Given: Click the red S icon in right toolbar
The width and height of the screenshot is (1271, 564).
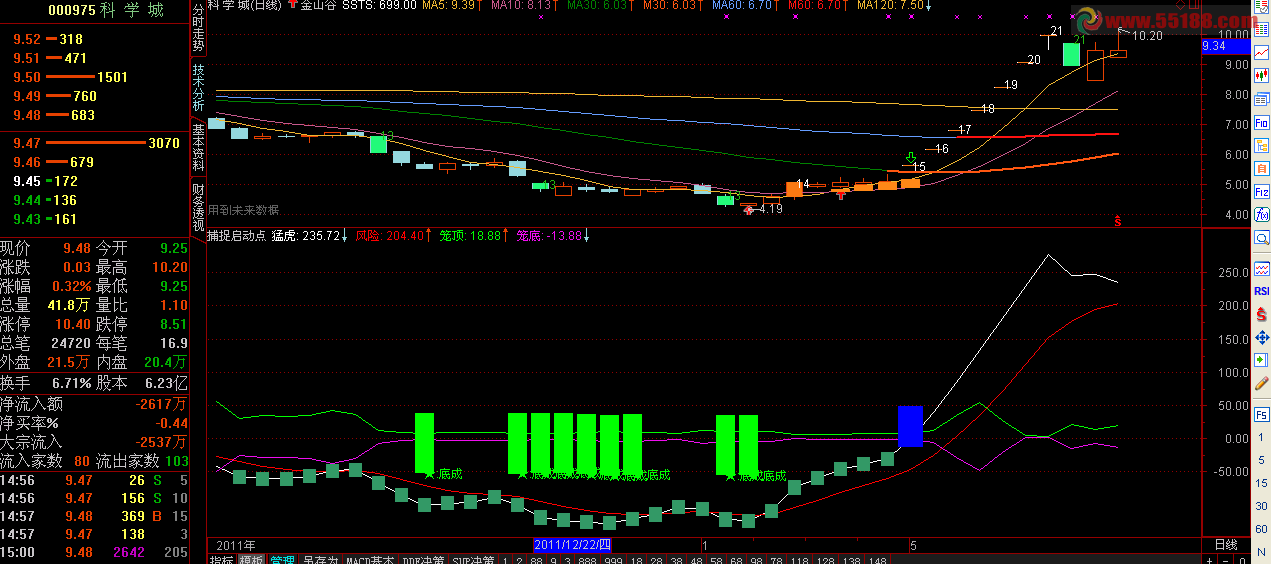Looking at the screenshot, I should pos(1262,313).
